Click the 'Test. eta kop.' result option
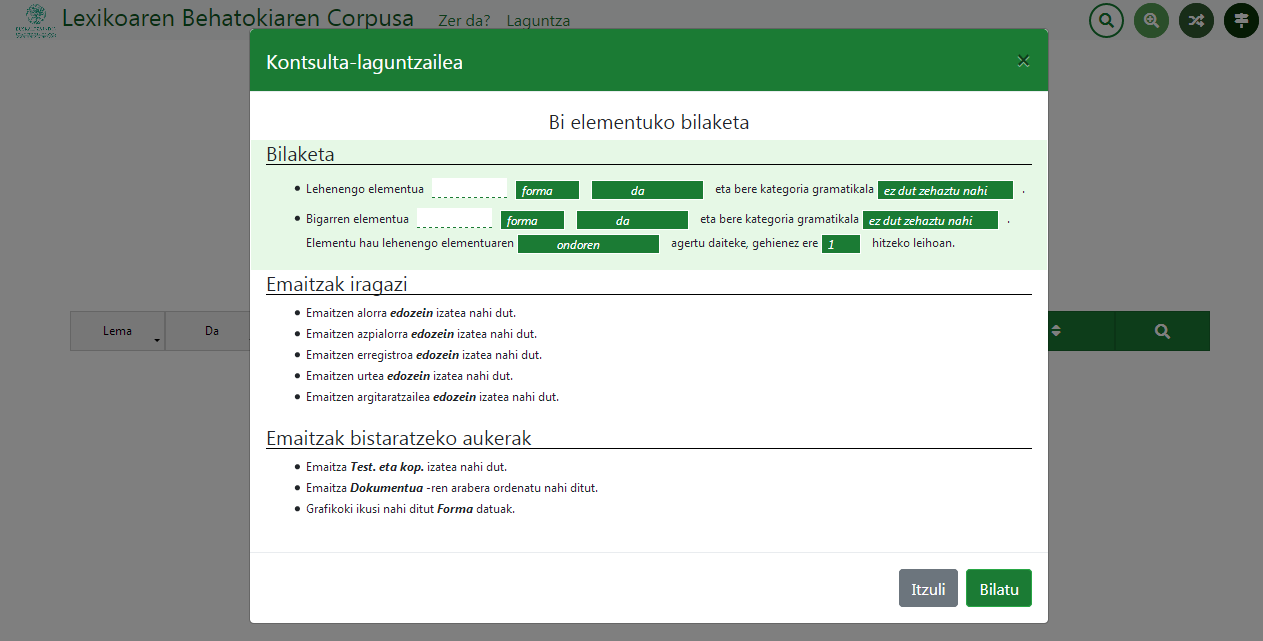Screen dimensions: 1263x641 387,467
